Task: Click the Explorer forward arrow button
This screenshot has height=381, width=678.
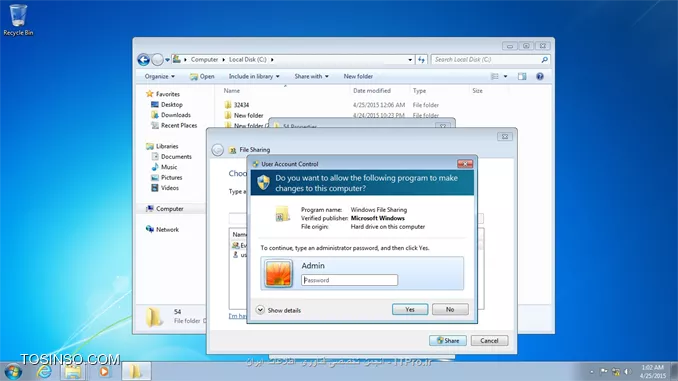Action: [x=157, y=59]
